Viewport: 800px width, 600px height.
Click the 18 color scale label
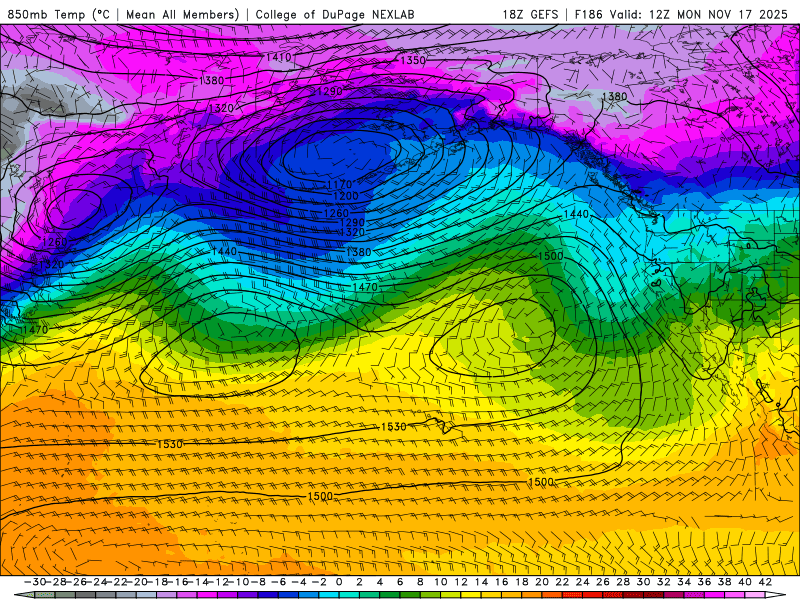click(x=521, y=582)
